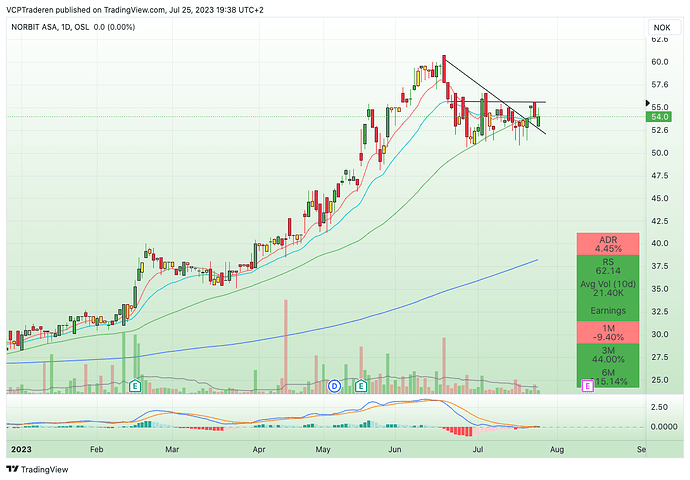
Task: Click the 55.0 price axis label
Action: point(660,107)
